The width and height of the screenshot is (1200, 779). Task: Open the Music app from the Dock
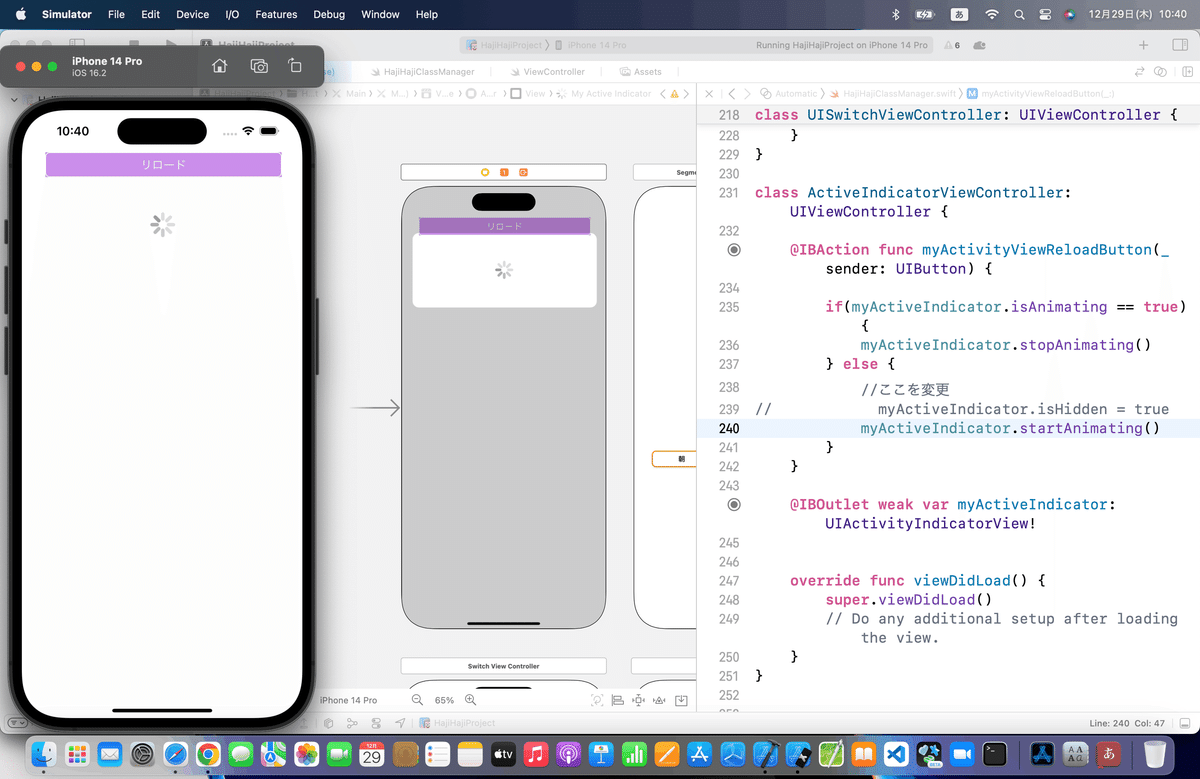coord(535,753)
